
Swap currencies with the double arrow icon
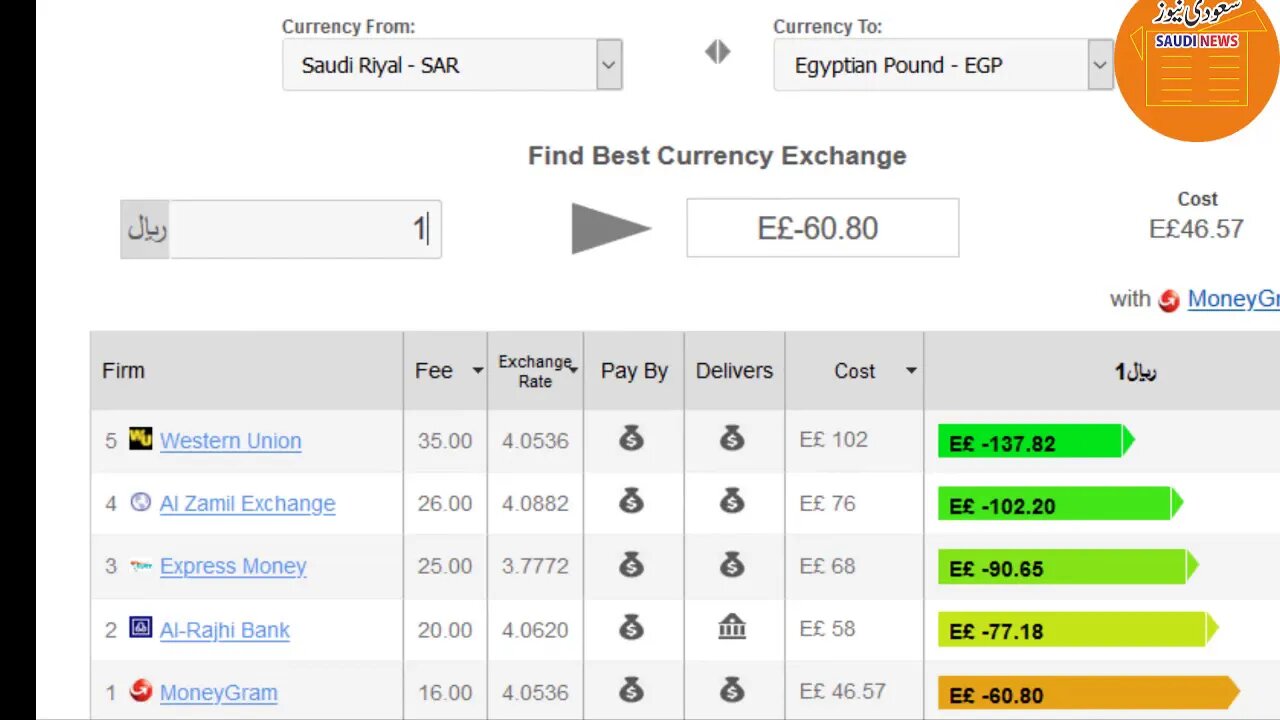tap(718, 52)
